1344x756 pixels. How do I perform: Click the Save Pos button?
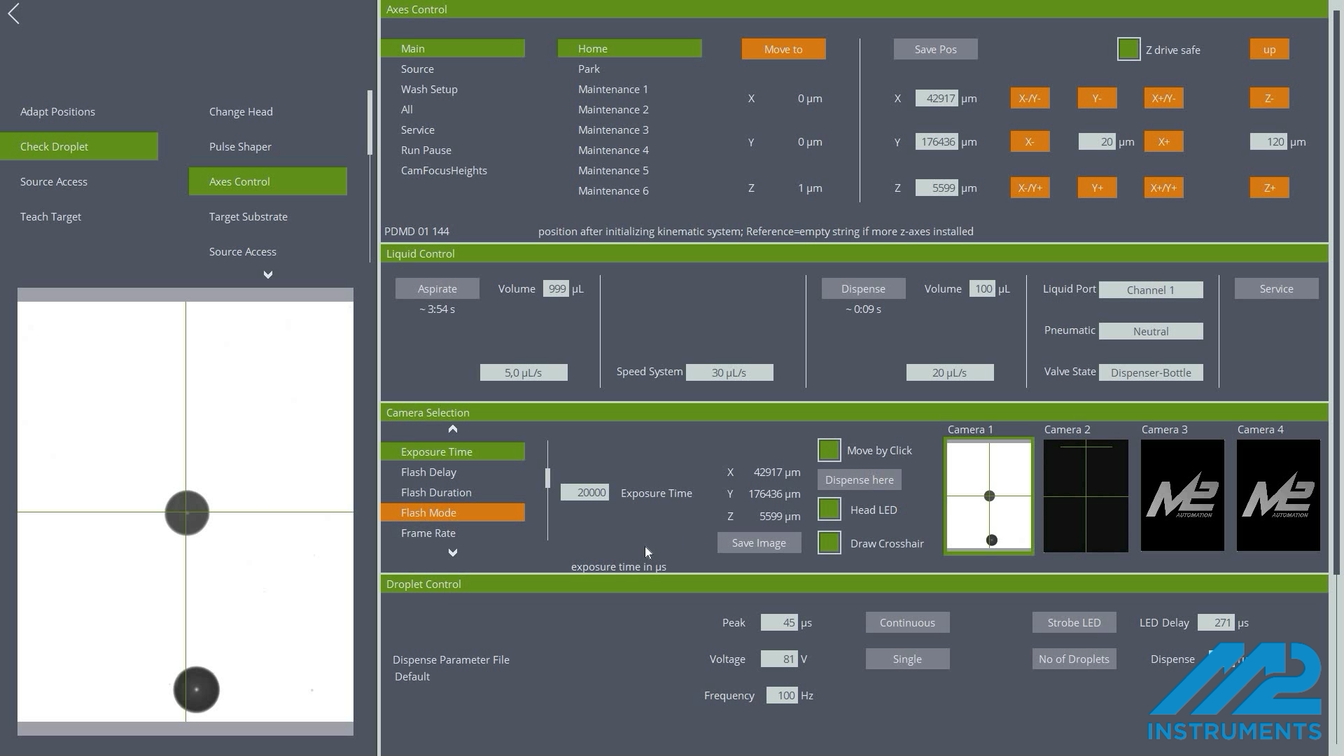pyautogui.click(x=935, y=49)
